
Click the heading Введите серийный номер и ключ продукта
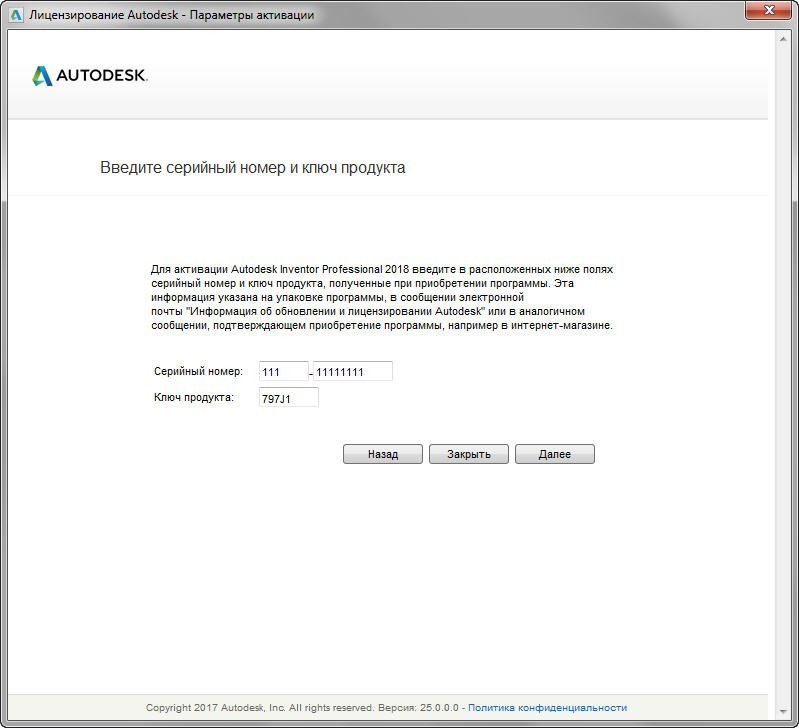point(252,168)
